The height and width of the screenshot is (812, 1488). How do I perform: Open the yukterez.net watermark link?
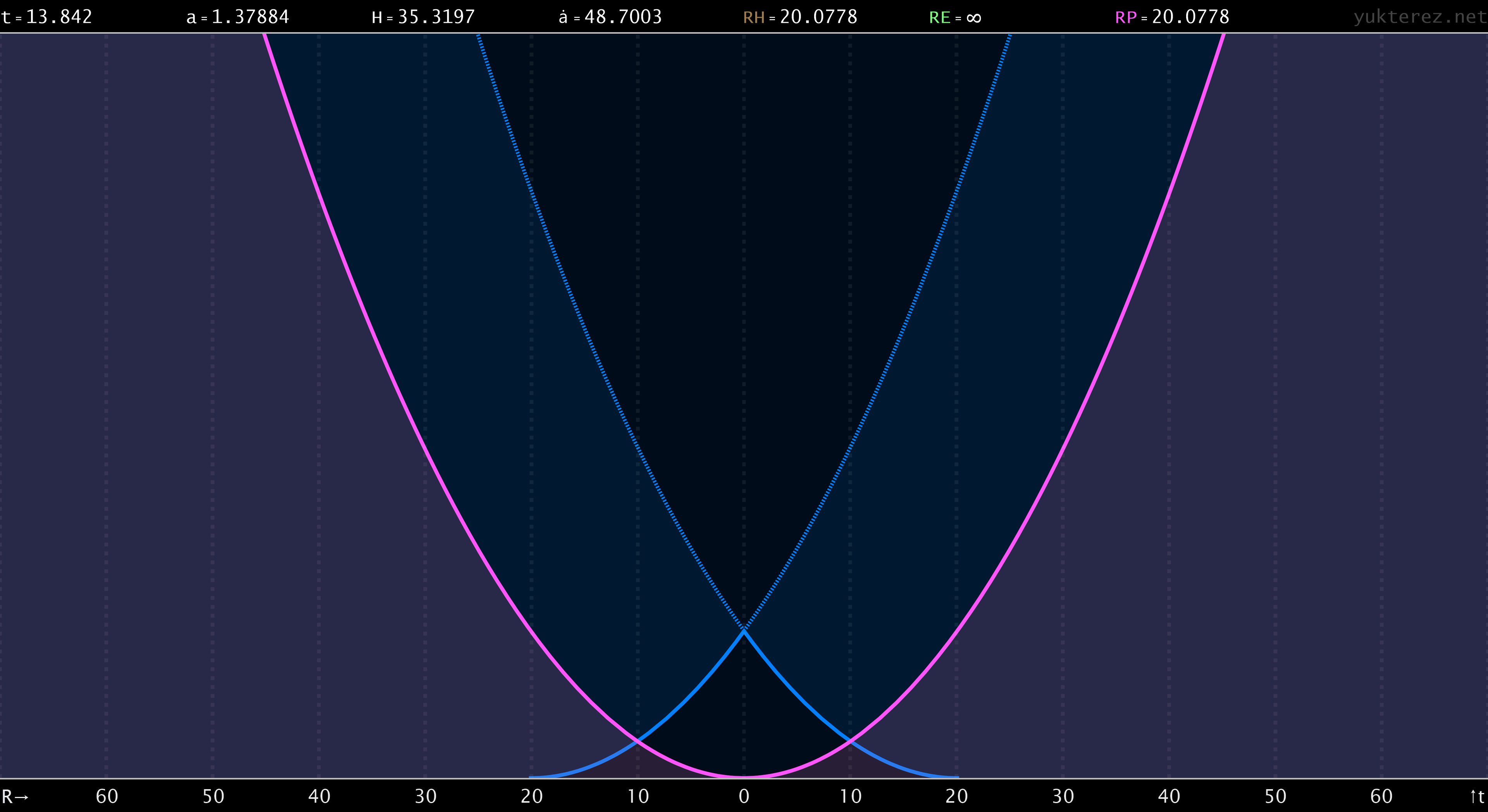pyautogui.click(x=1420, y=17)
